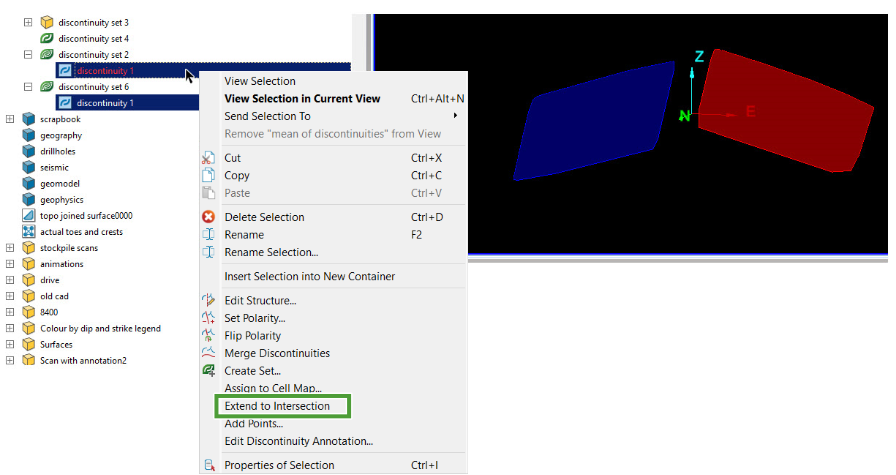The width and height of the screenshot is (896, 475).
Task: Click the Create Set icon
Action: 209,370
